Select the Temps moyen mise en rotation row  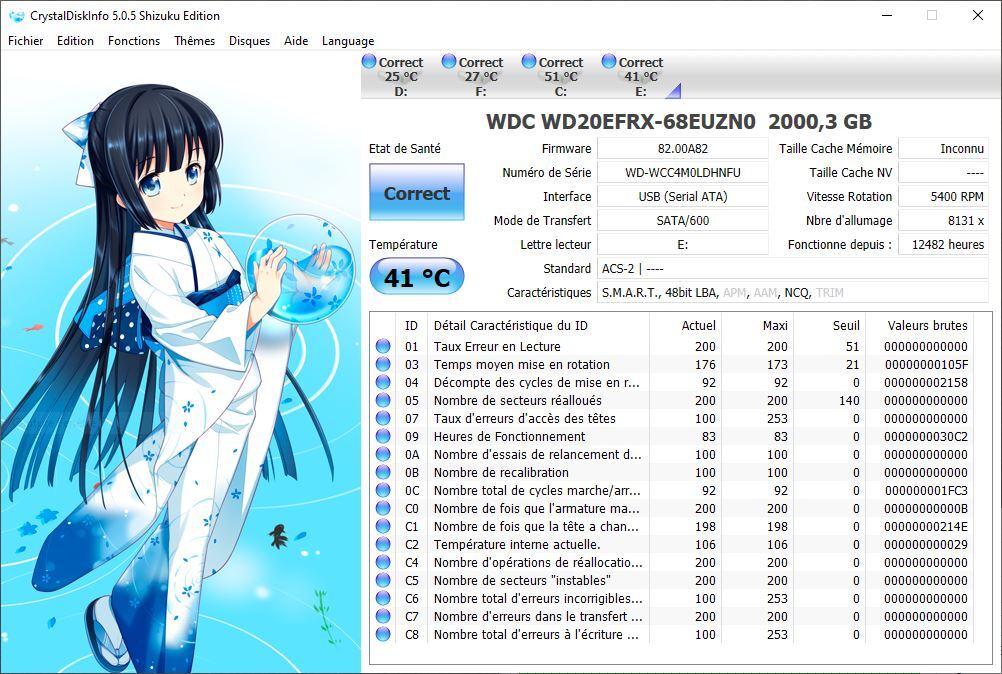tap(672, 364)
